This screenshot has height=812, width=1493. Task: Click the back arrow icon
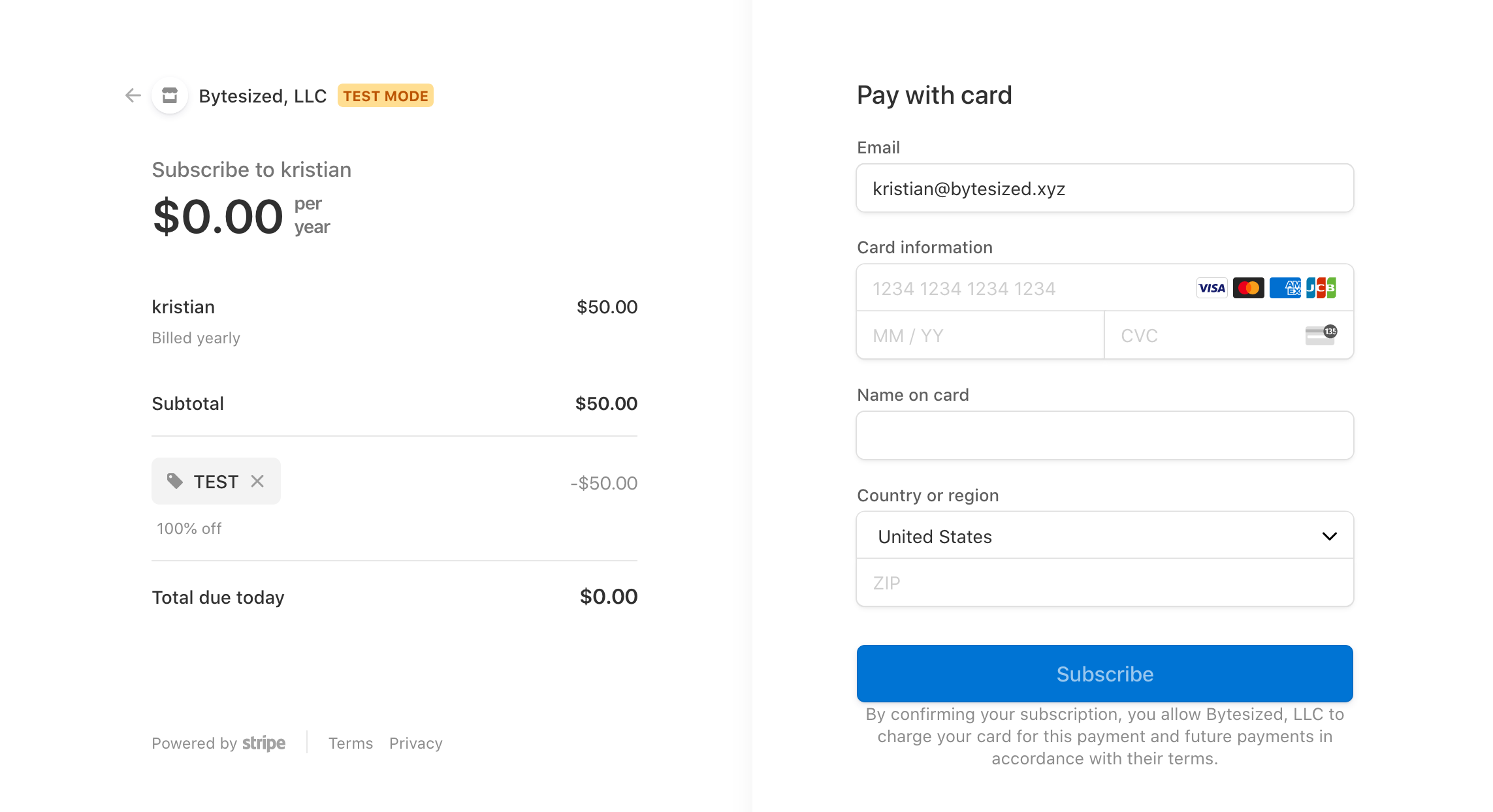click(133, 95)
